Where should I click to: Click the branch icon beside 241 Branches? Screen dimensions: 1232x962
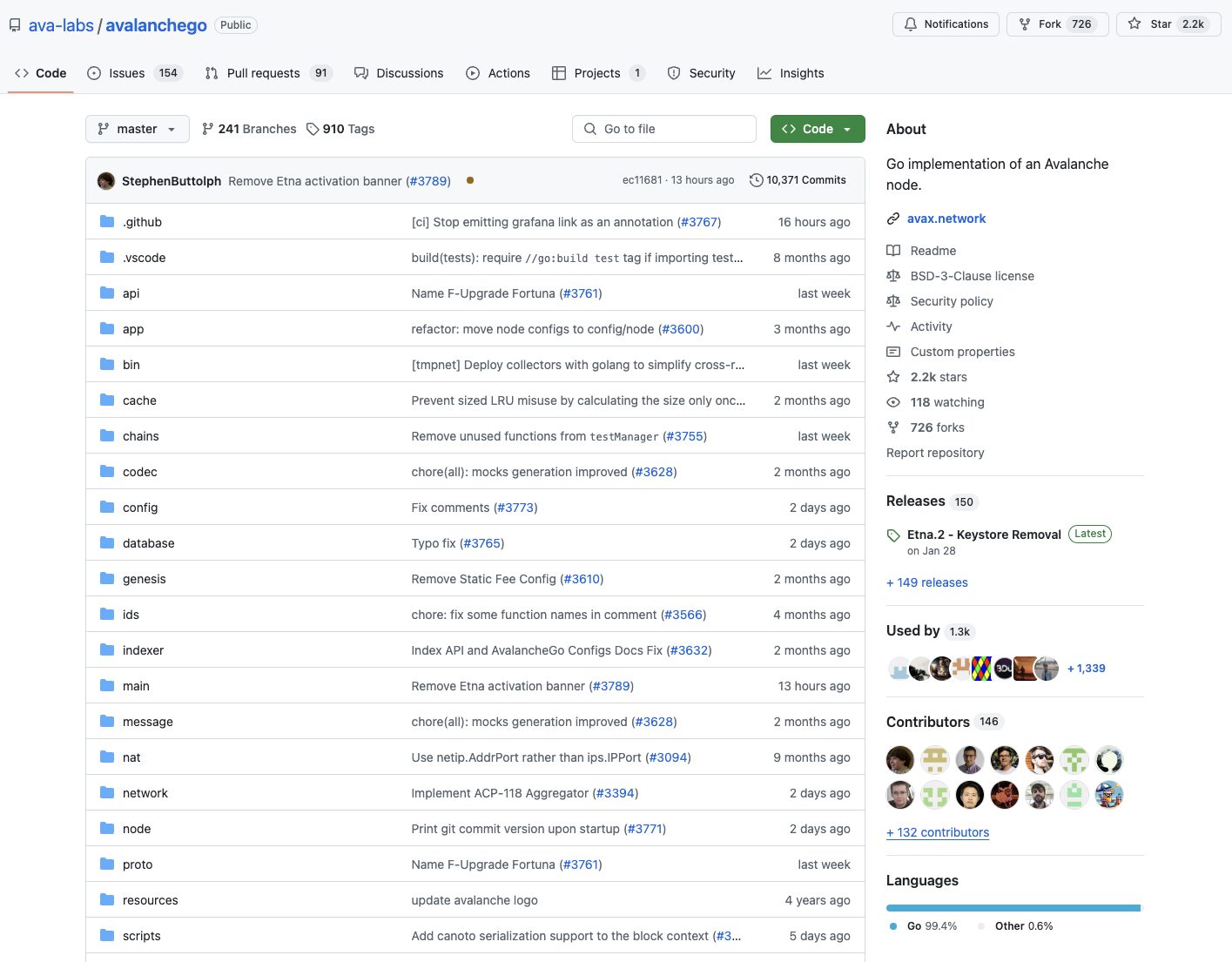coord(207,129)
